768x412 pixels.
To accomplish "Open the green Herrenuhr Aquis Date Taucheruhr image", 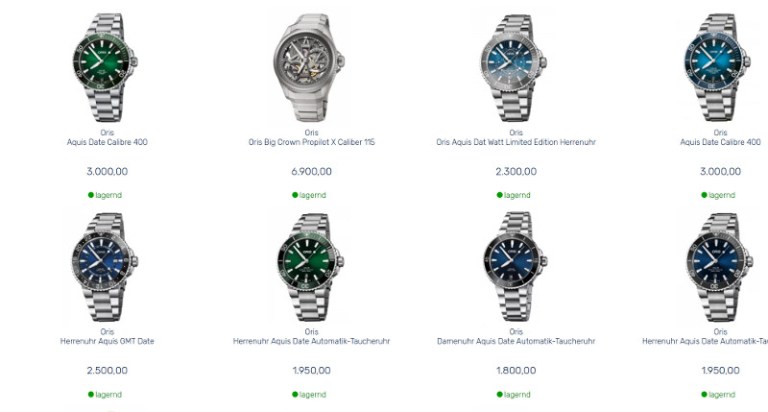I will pos(311,267).
